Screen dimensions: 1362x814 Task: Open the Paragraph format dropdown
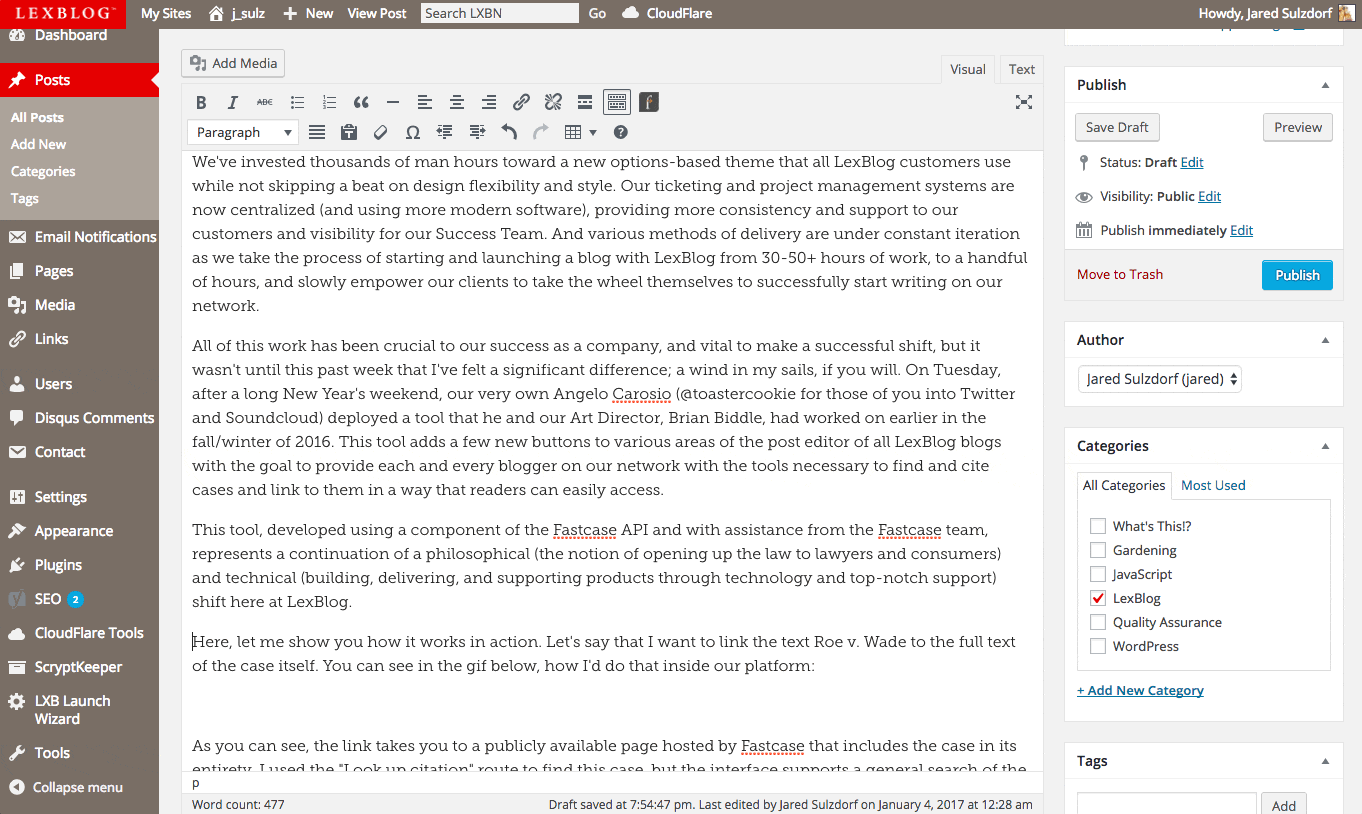pyautogui.click(x=243, y=132)
